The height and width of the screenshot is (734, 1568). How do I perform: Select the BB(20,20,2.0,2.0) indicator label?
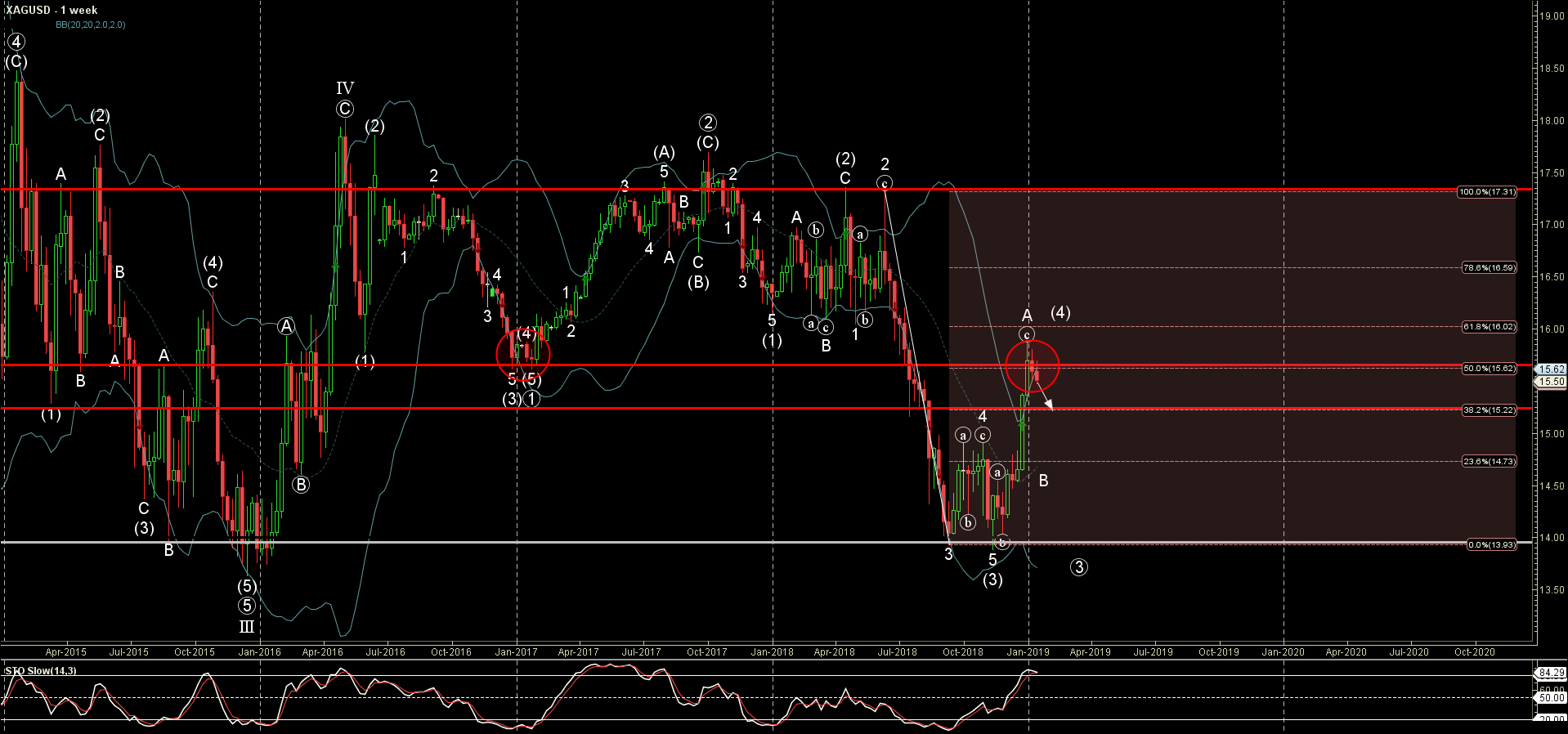90,25
